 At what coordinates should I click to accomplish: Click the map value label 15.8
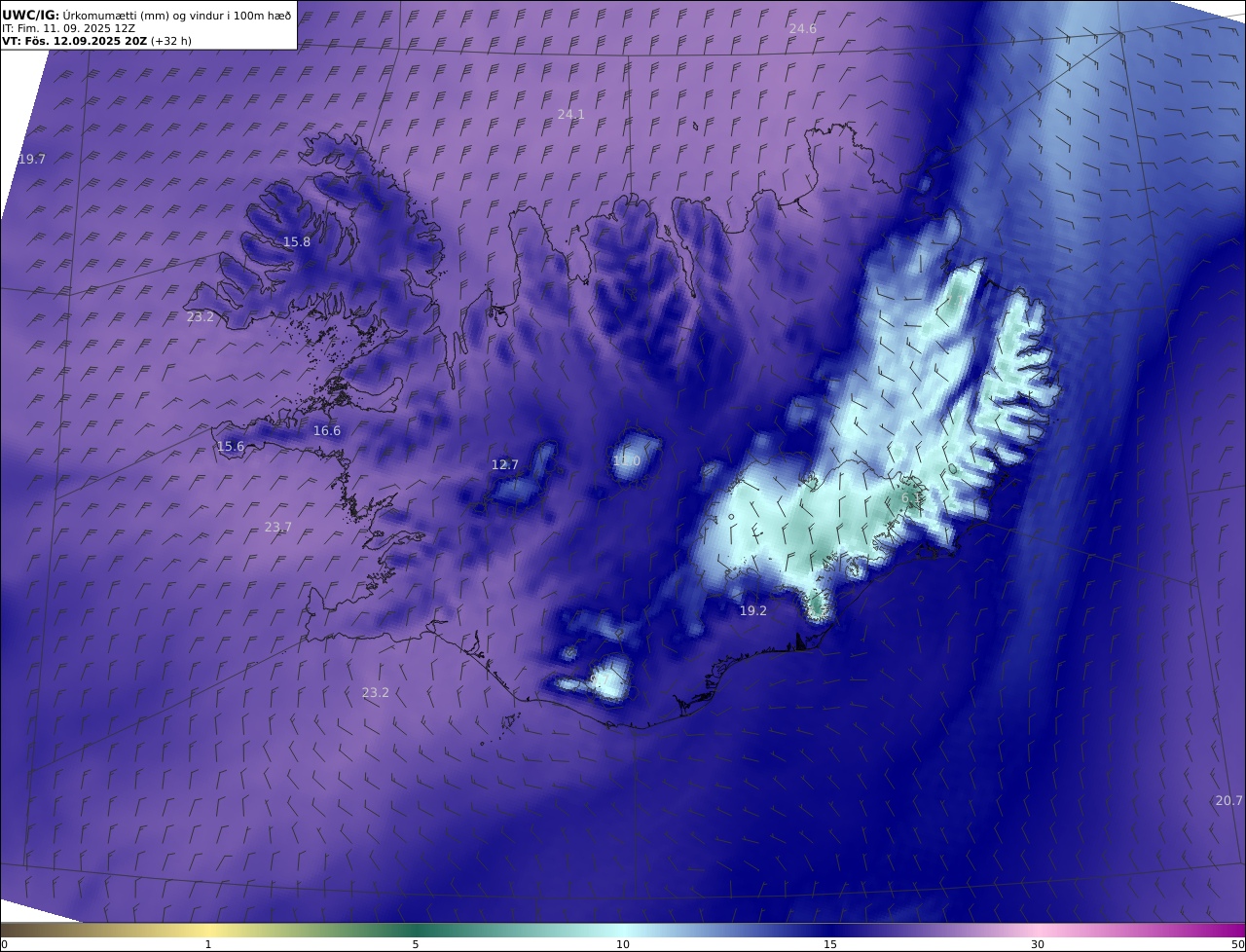(297, 241)
